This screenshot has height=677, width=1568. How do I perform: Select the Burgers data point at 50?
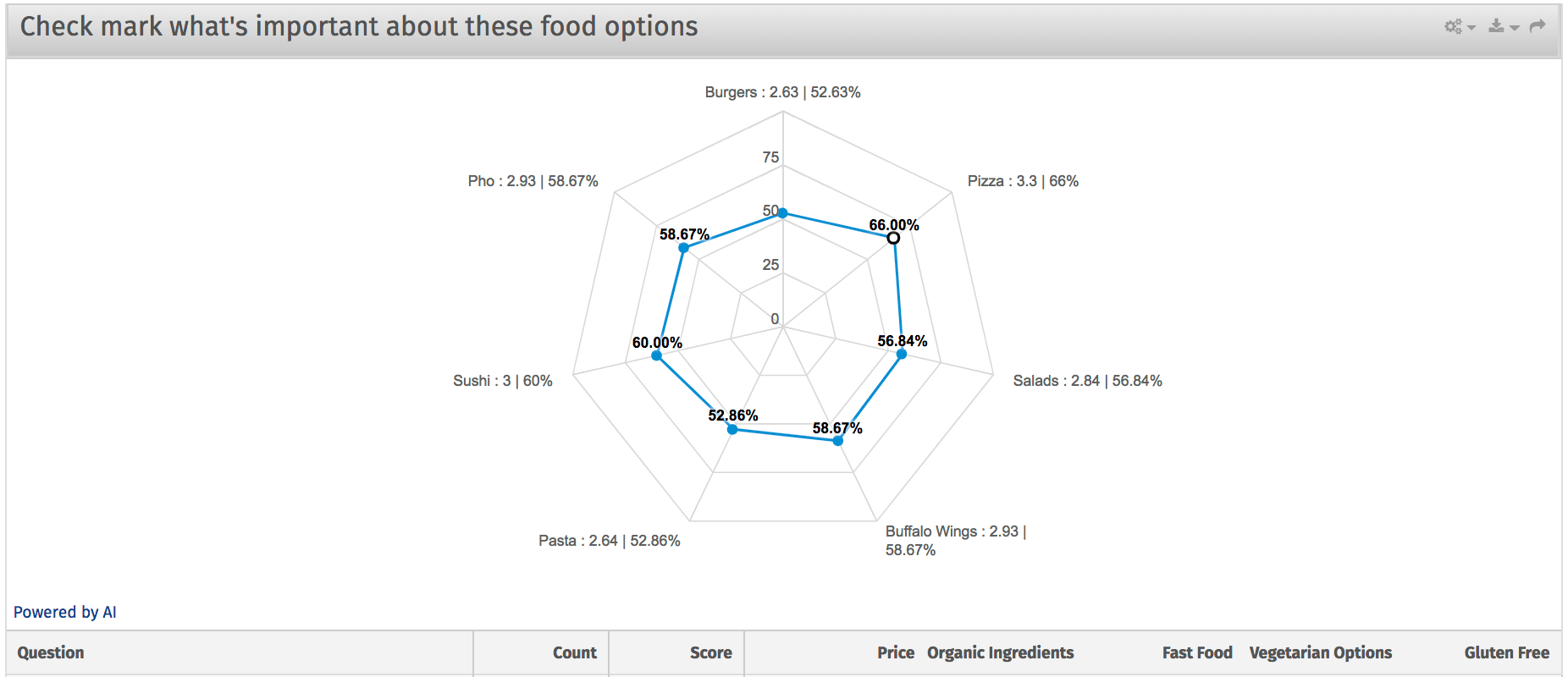click(x=782, y=213)
